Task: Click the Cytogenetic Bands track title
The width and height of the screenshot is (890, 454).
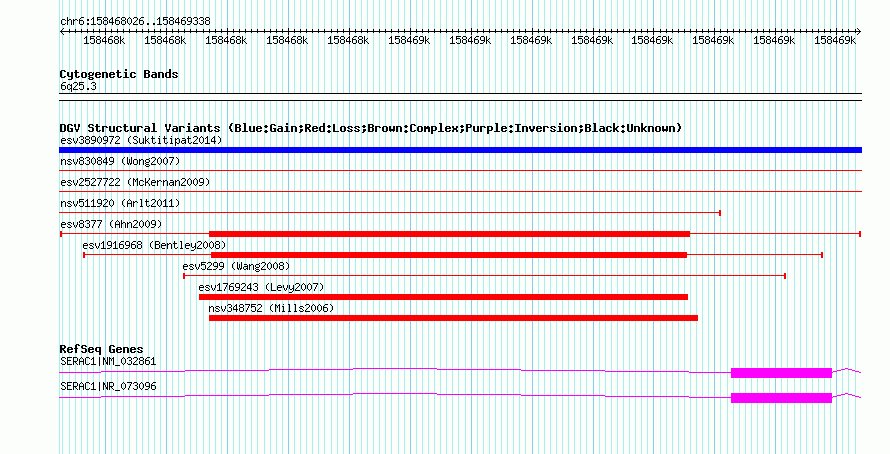Action: point(119,74)
